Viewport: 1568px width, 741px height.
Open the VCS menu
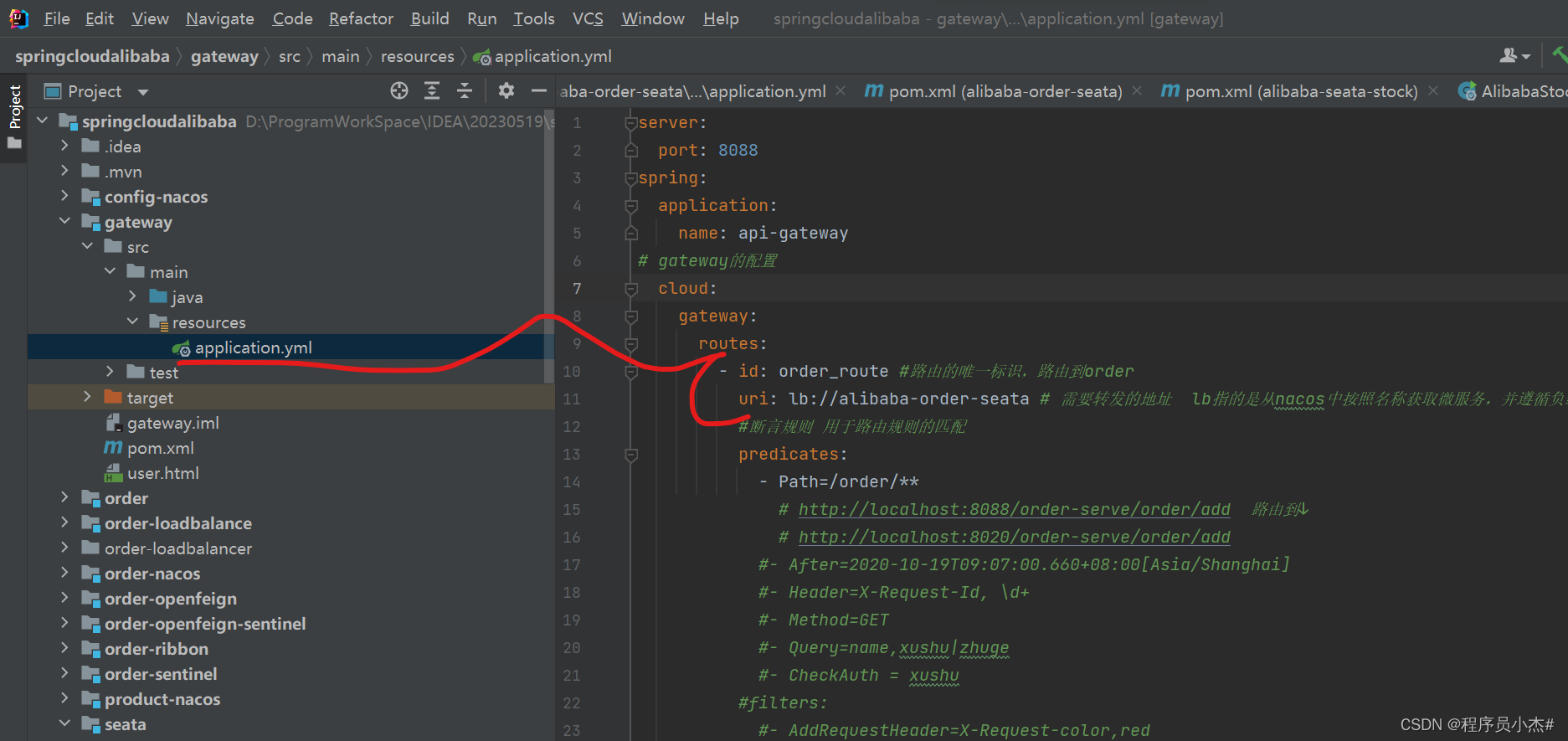coord(588,18)
